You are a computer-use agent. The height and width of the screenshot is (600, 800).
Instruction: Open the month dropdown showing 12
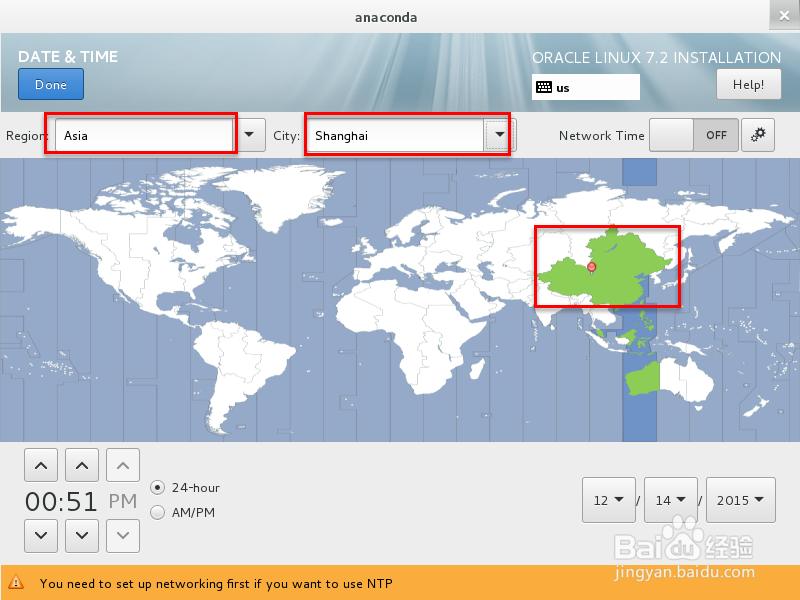[609, 500]
